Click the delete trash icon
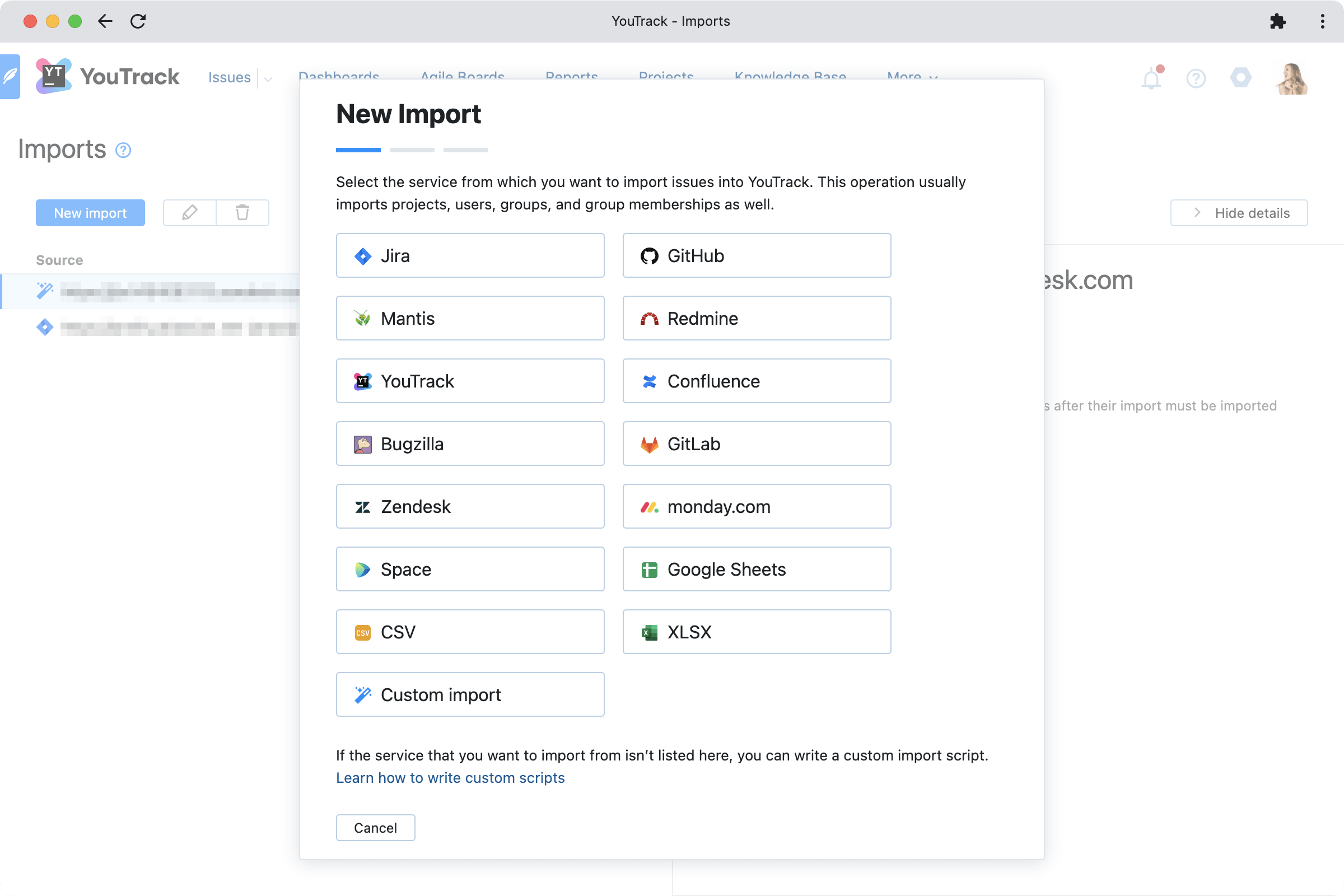This screenshot has height=896, width=1344. (242, 213)
